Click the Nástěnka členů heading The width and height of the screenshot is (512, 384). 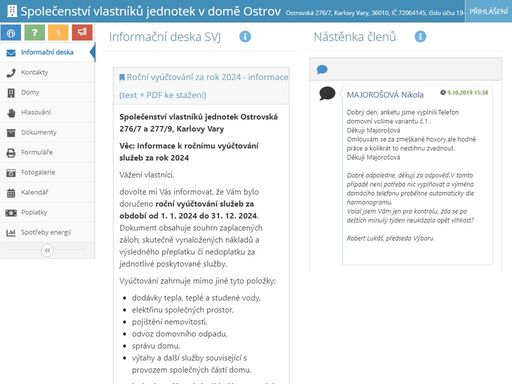point(355,37)
